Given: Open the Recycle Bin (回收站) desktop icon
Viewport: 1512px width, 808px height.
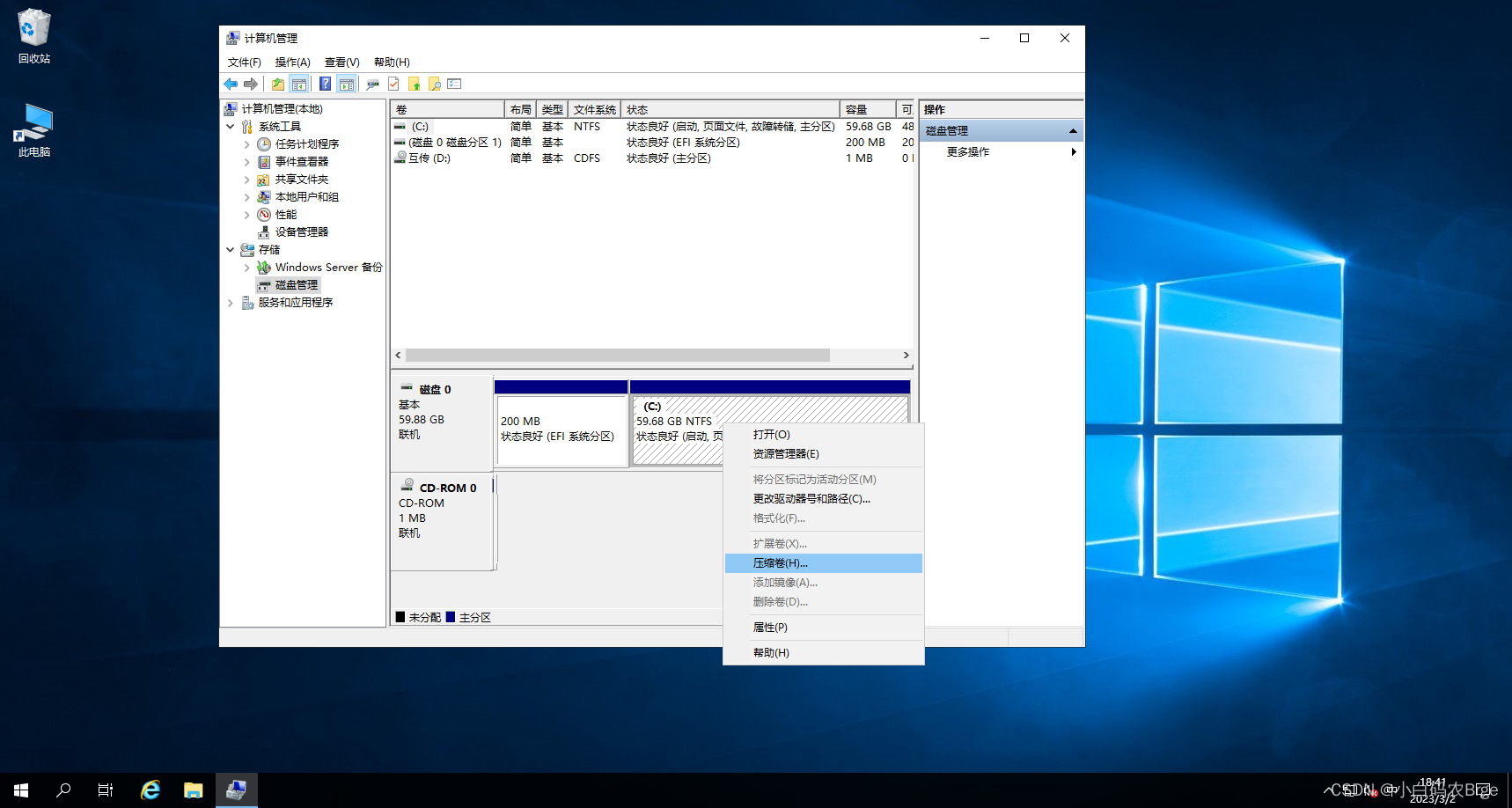Looking at the screenshot, I should click(x=34, y=36).
